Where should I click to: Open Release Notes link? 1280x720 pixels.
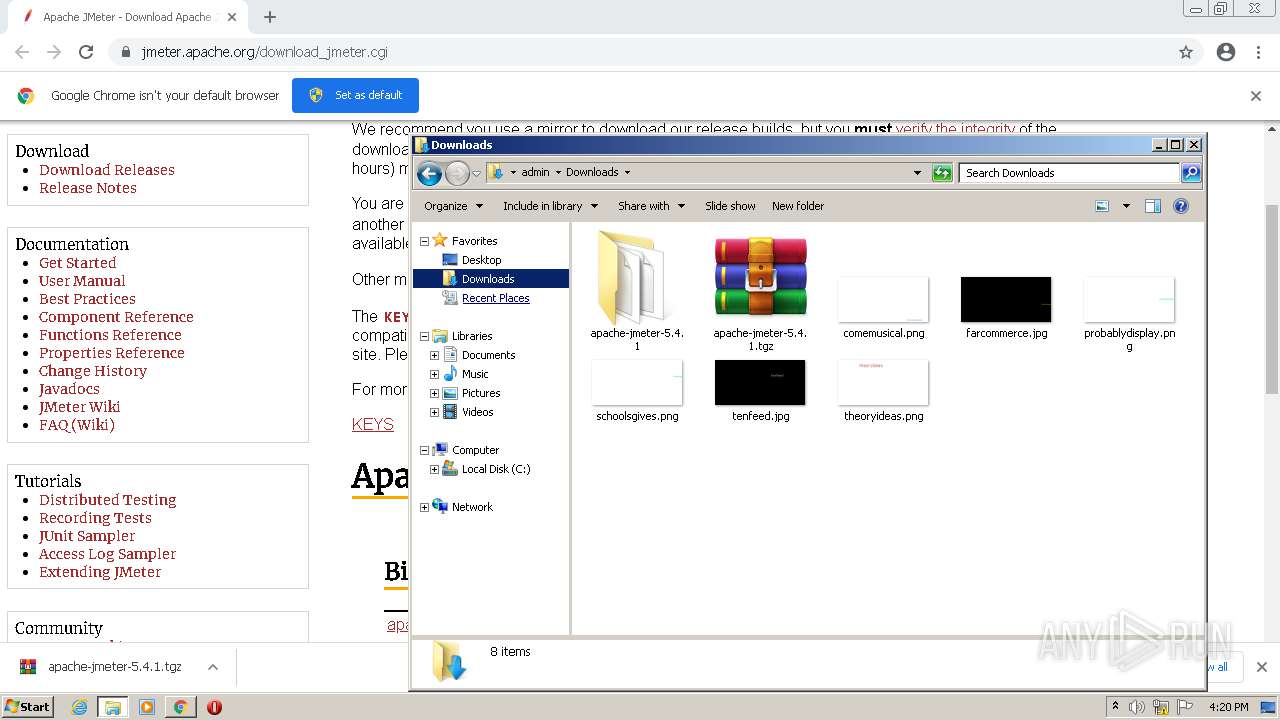point(88,188)
